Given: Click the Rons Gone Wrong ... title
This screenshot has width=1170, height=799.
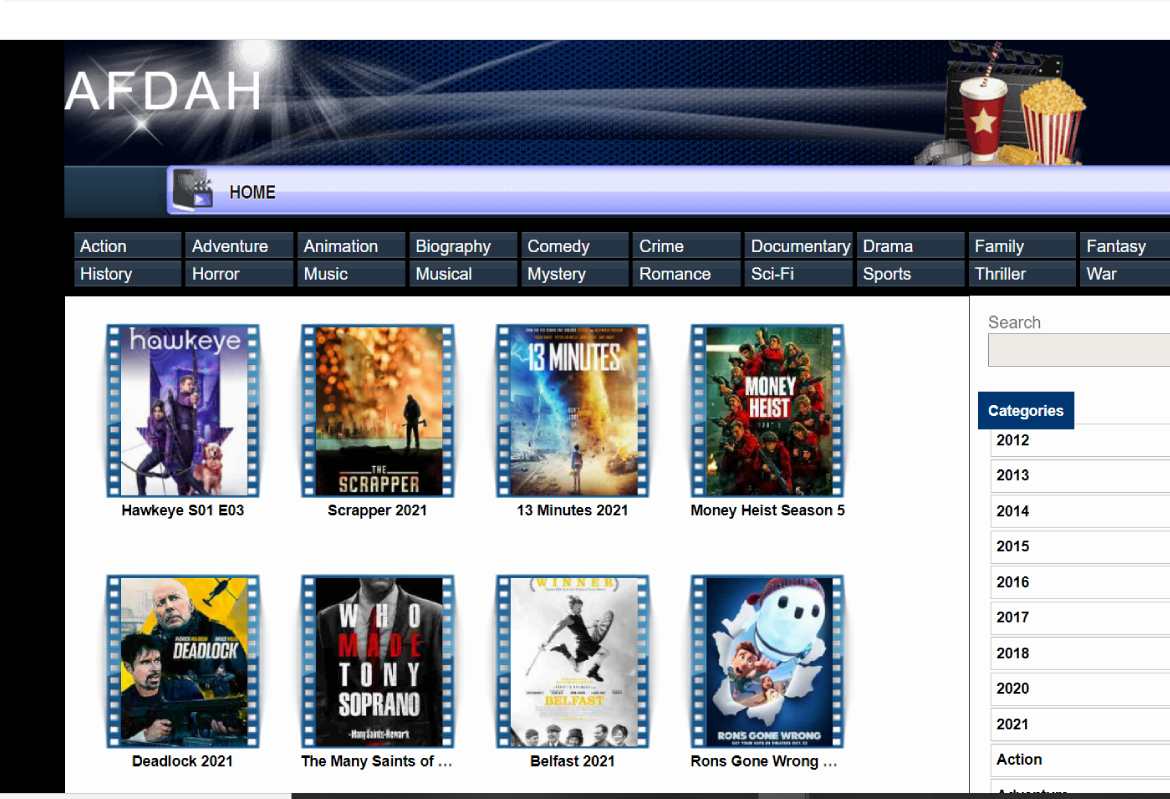Looking at the screenshot, I should [764, 761].
